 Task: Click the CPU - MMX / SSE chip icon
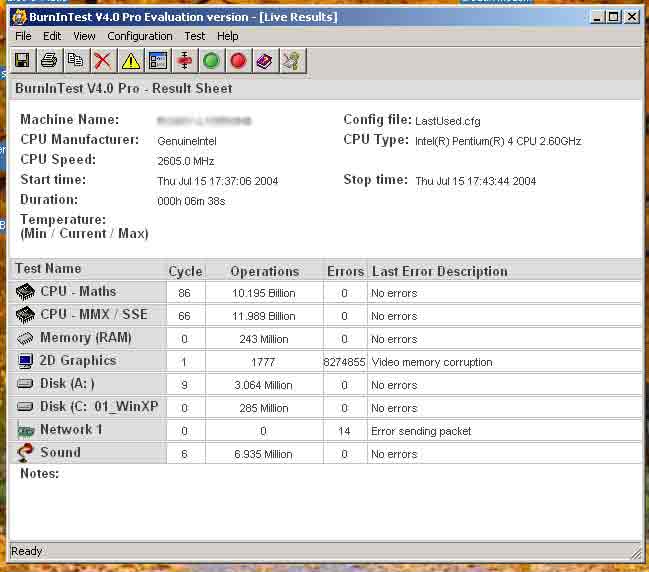(x=25, y=315)
